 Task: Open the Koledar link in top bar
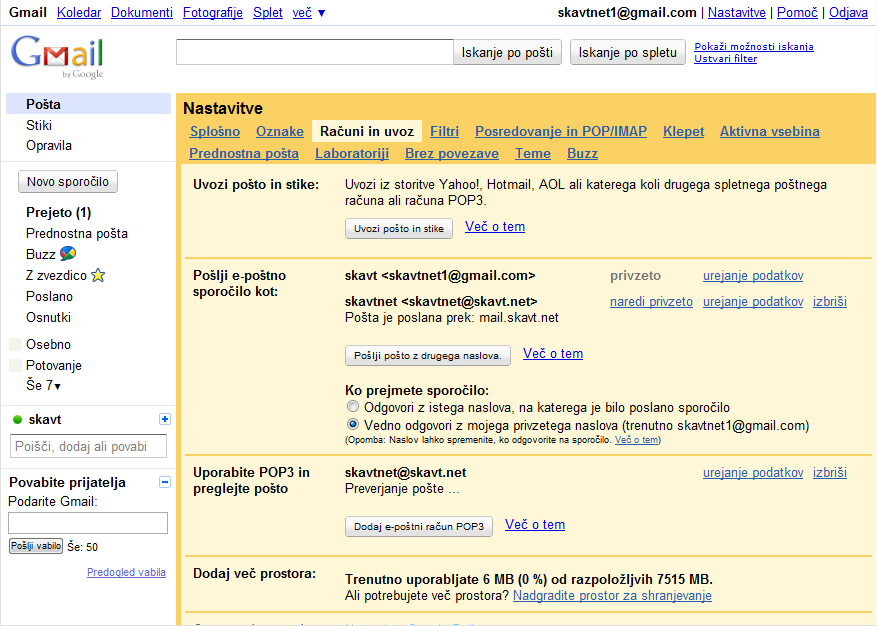pos(79,12)
